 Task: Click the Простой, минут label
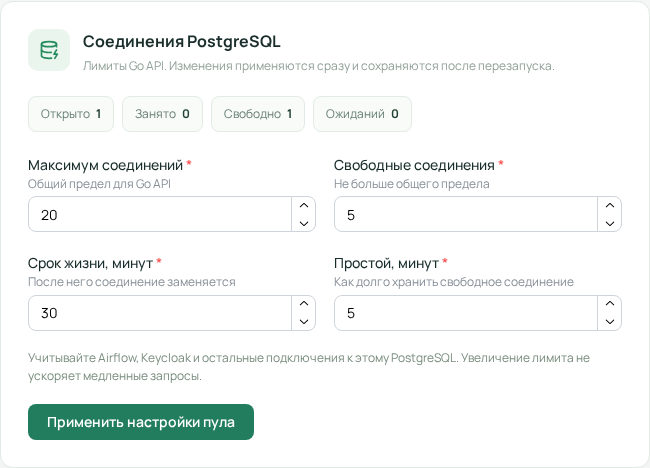click(x=386, y=263)
